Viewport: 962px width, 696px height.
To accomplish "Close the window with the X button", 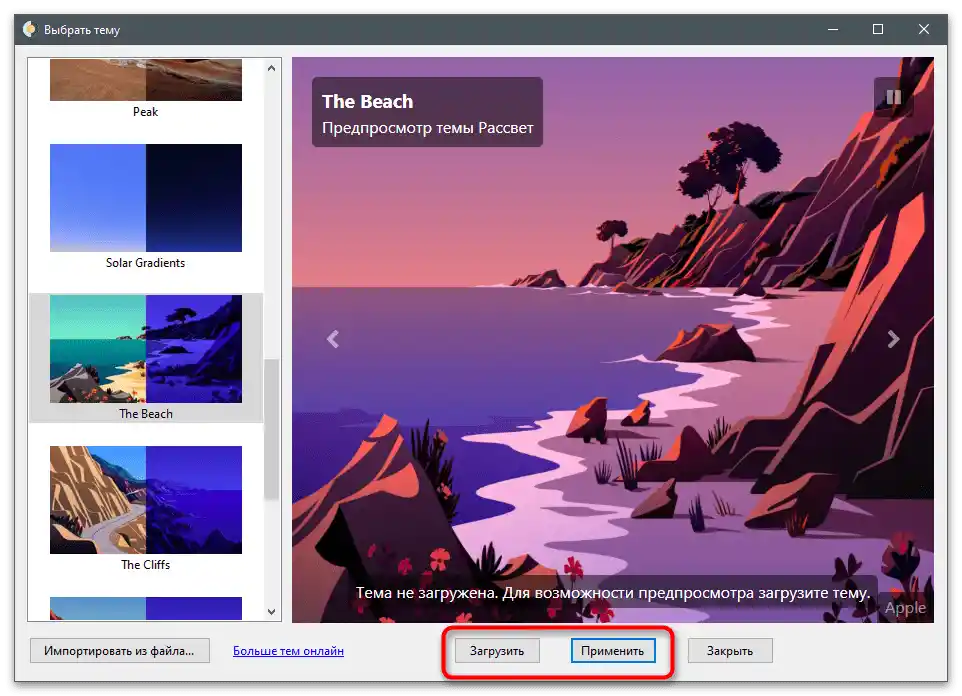I will (923, 29).
